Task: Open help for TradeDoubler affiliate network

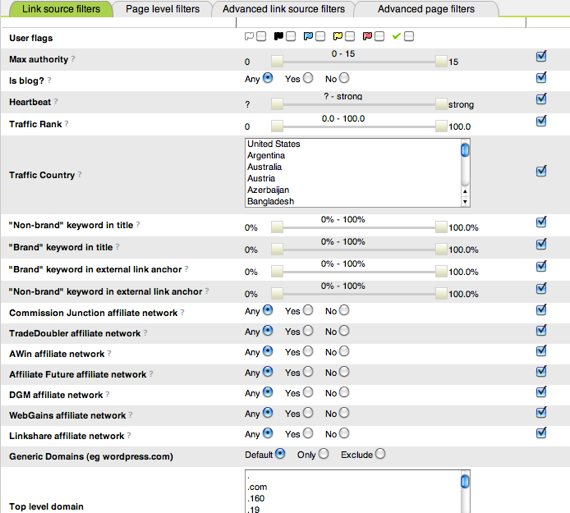Action: pos(145,333)
